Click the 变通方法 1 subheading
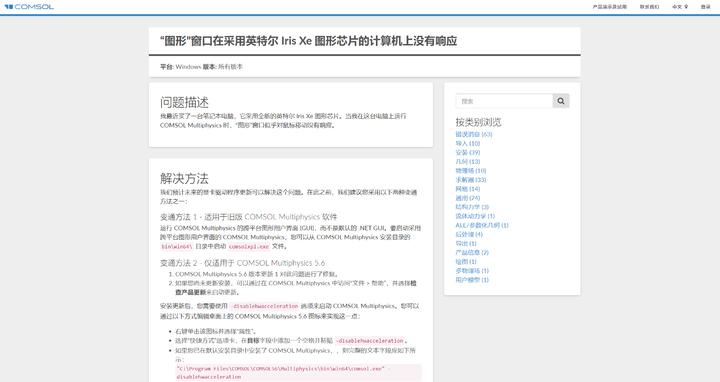Screen dimensions: 720x382 (x=248, y=217)
